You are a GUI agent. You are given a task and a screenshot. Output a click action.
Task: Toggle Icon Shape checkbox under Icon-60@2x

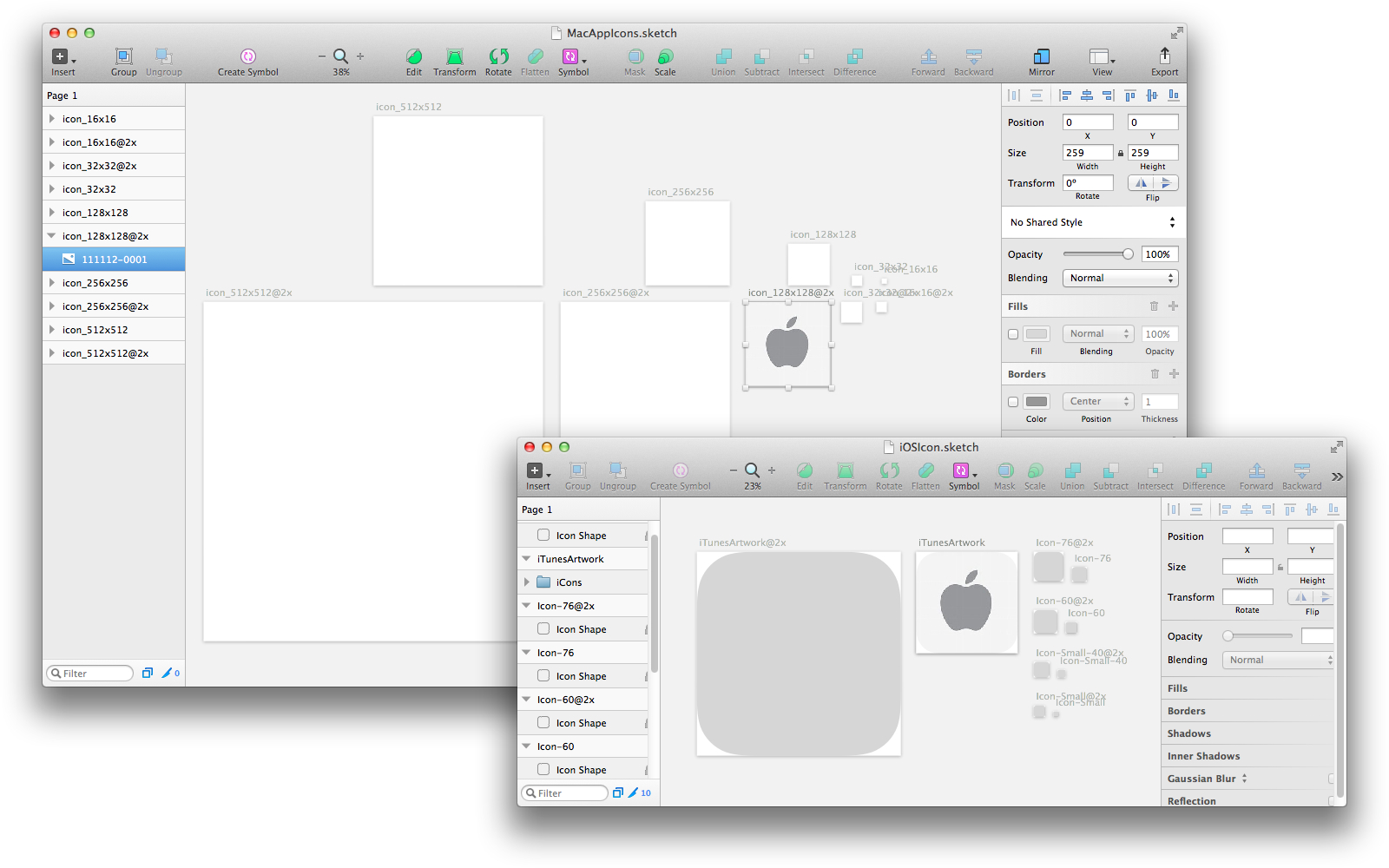pos(543,722)
